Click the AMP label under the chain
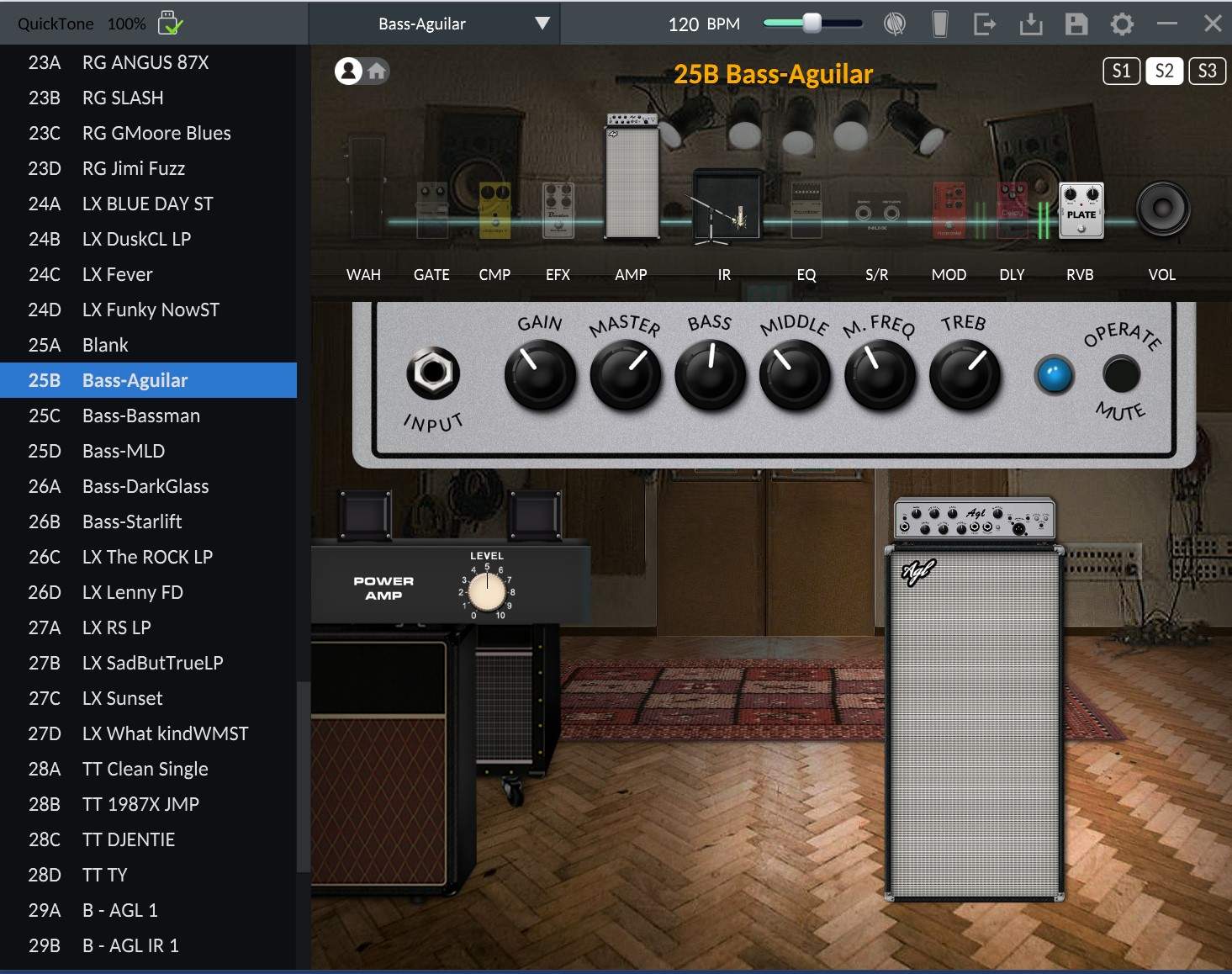This screenshot has width=1232, height=974. pos(631,275)
